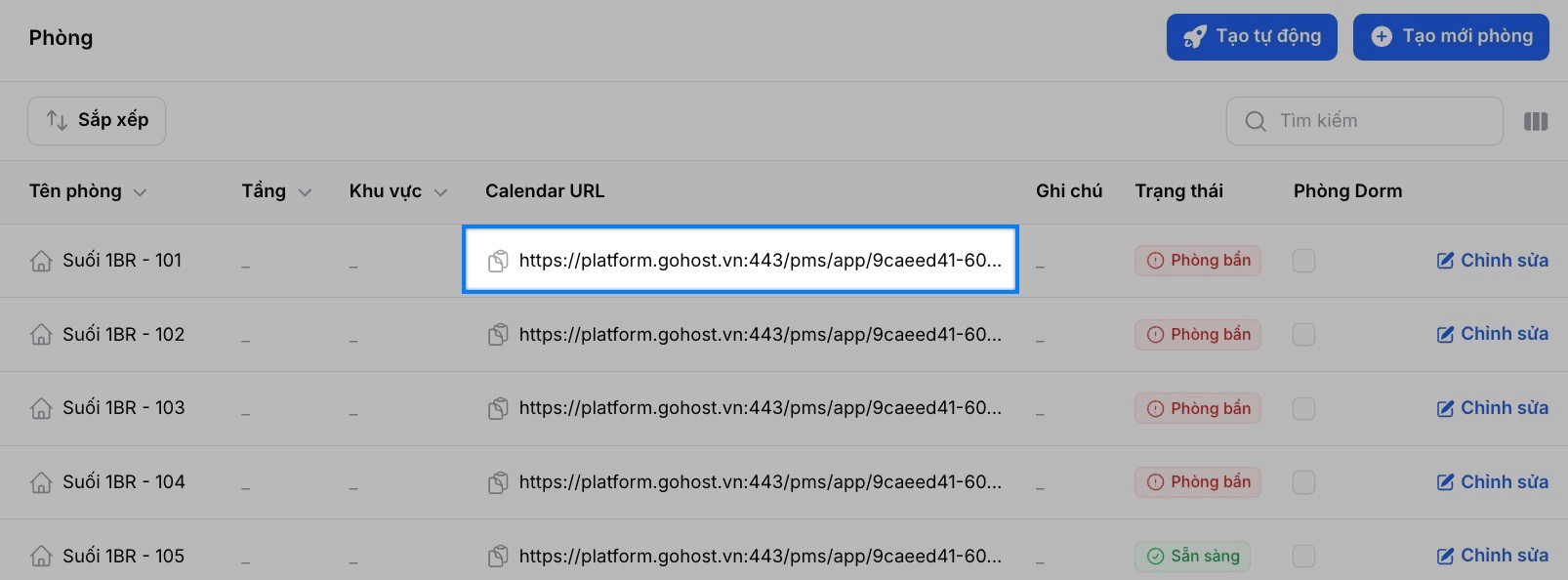Copy calendar URL for Suối 1BR - 101
The height and width of the screenshot is (580, 1568).
click(498, 261)
